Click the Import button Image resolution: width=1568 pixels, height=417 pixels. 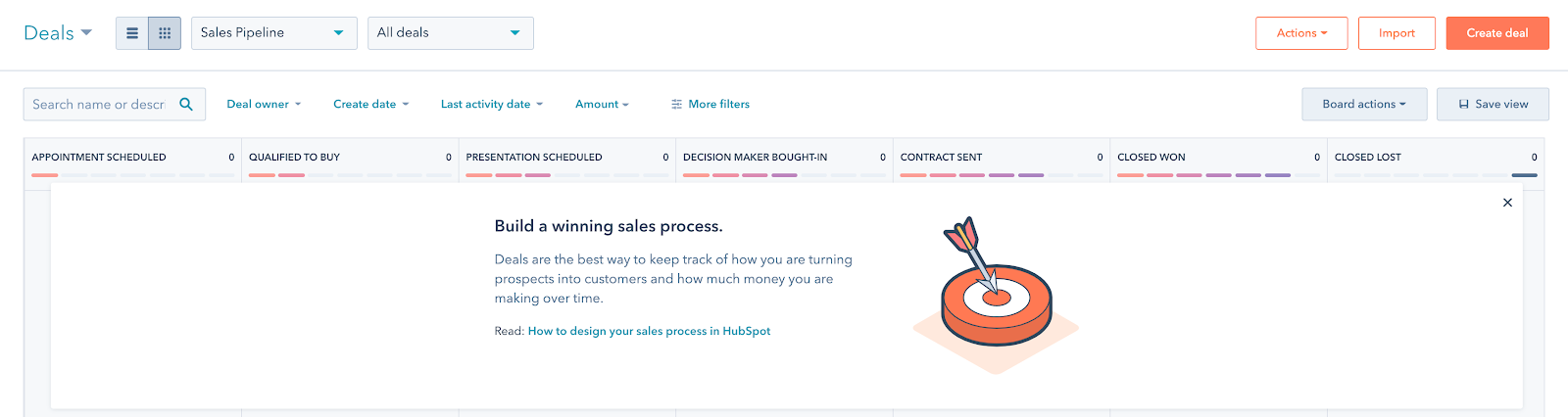[1396, 33]
